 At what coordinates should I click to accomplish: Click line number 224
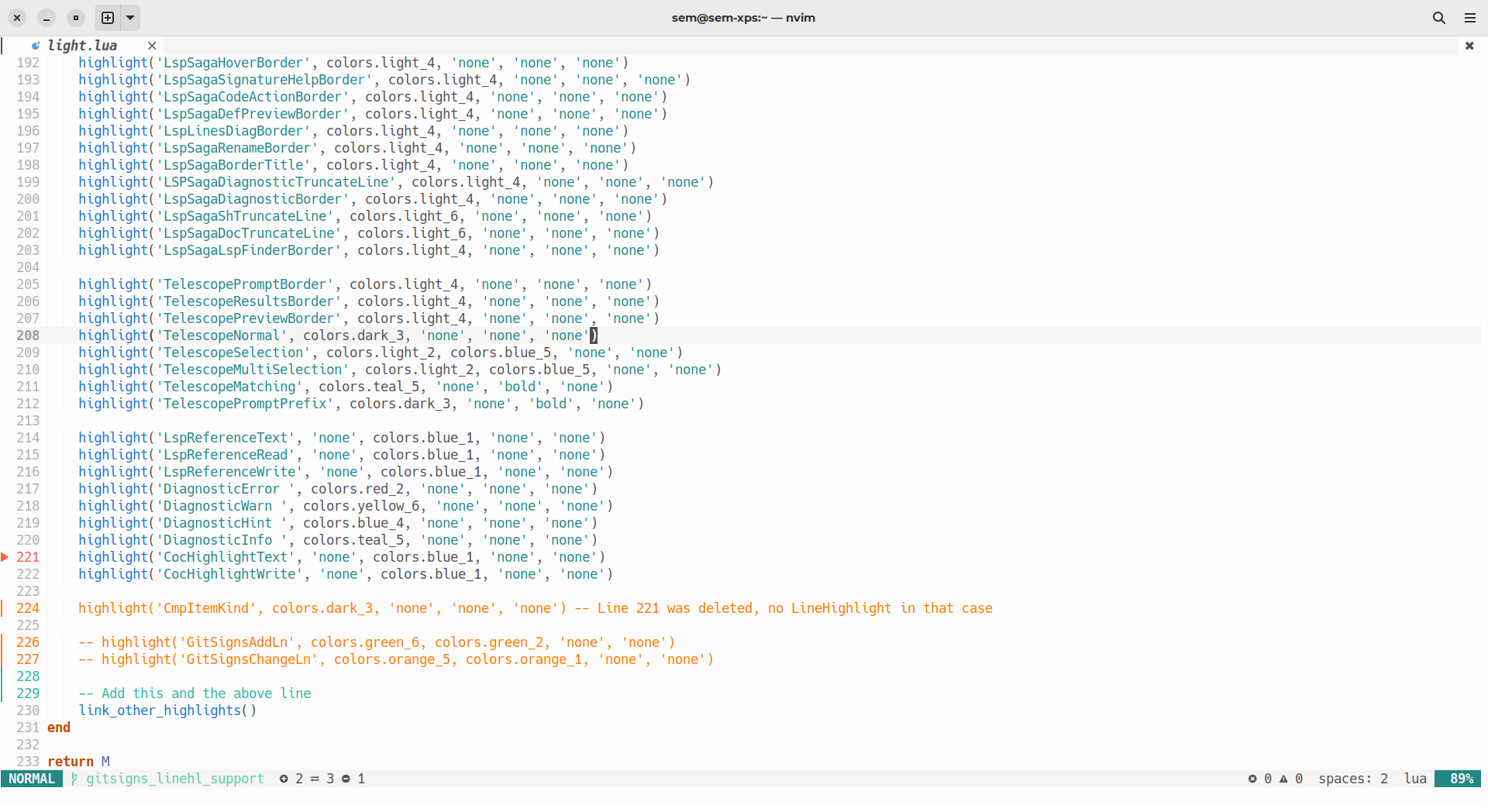(28, 608)
